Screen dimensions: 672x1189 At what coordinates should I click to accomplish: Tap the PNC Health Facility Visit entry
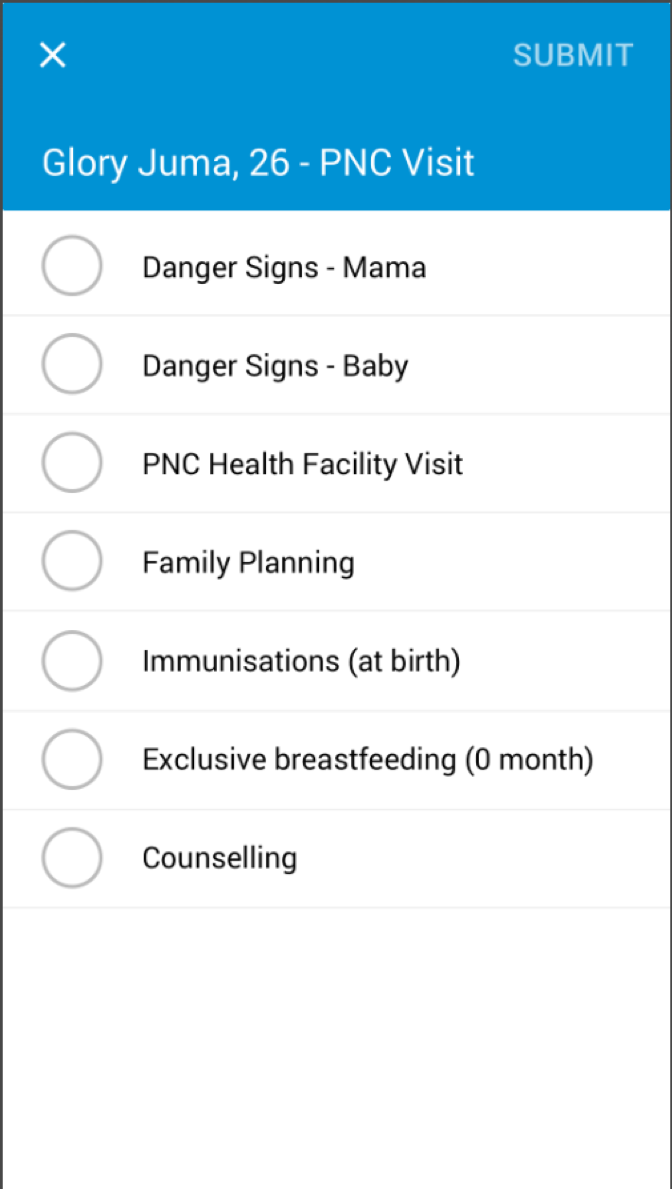pos(303,462)
